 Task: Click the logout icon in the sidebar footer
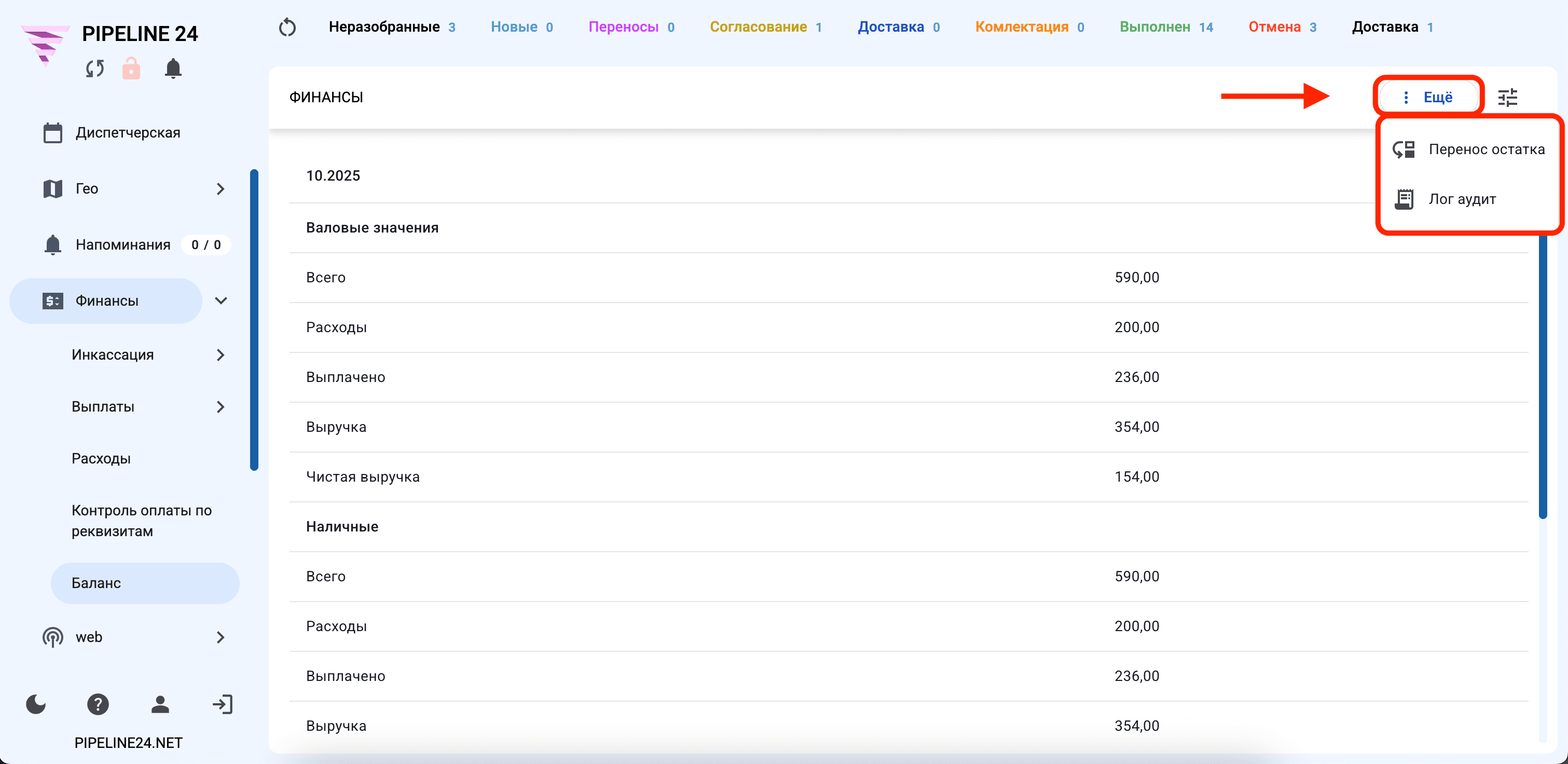point(222,704)
